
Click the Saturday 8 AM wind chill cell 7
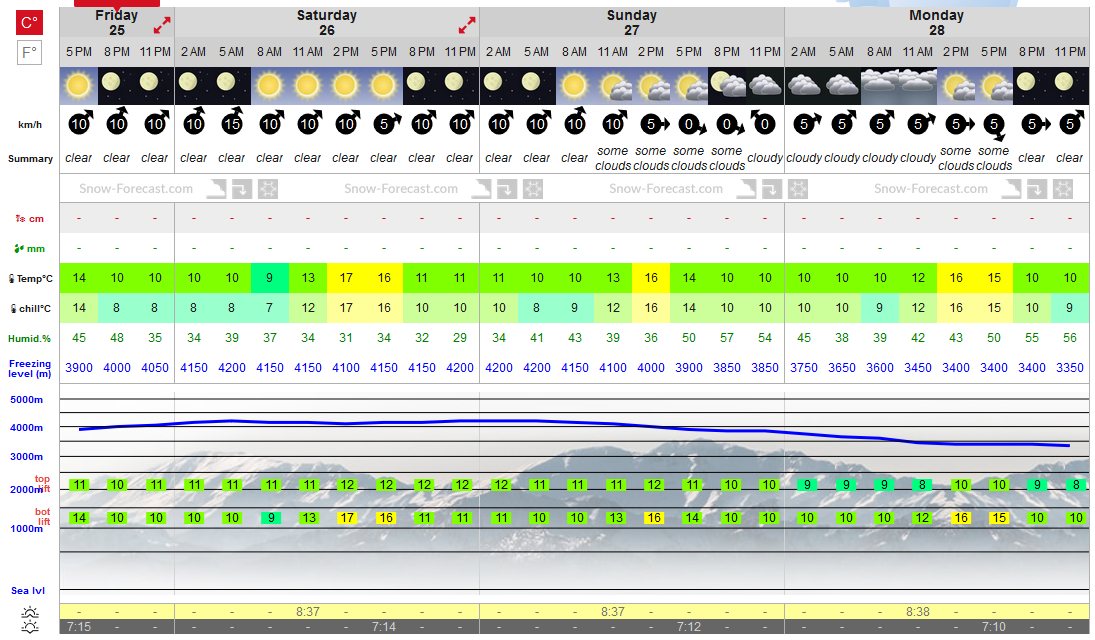click(x=270, y=307)
